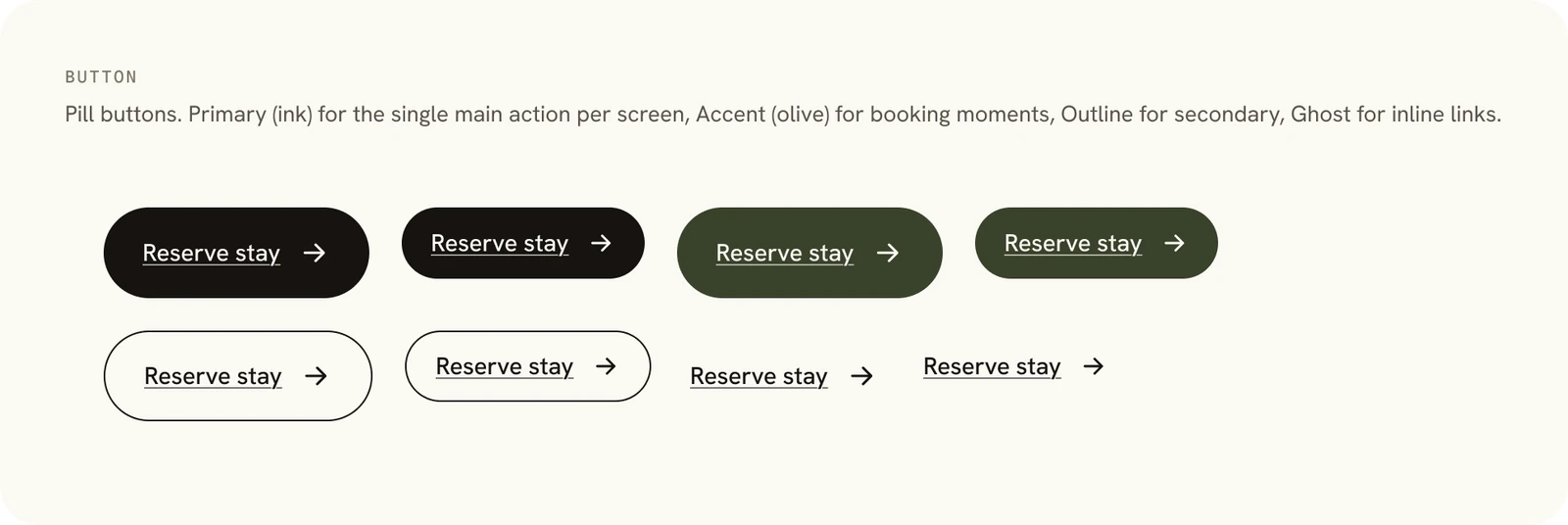Open the smaller ghost Reserve stay text link

[992, 367]
